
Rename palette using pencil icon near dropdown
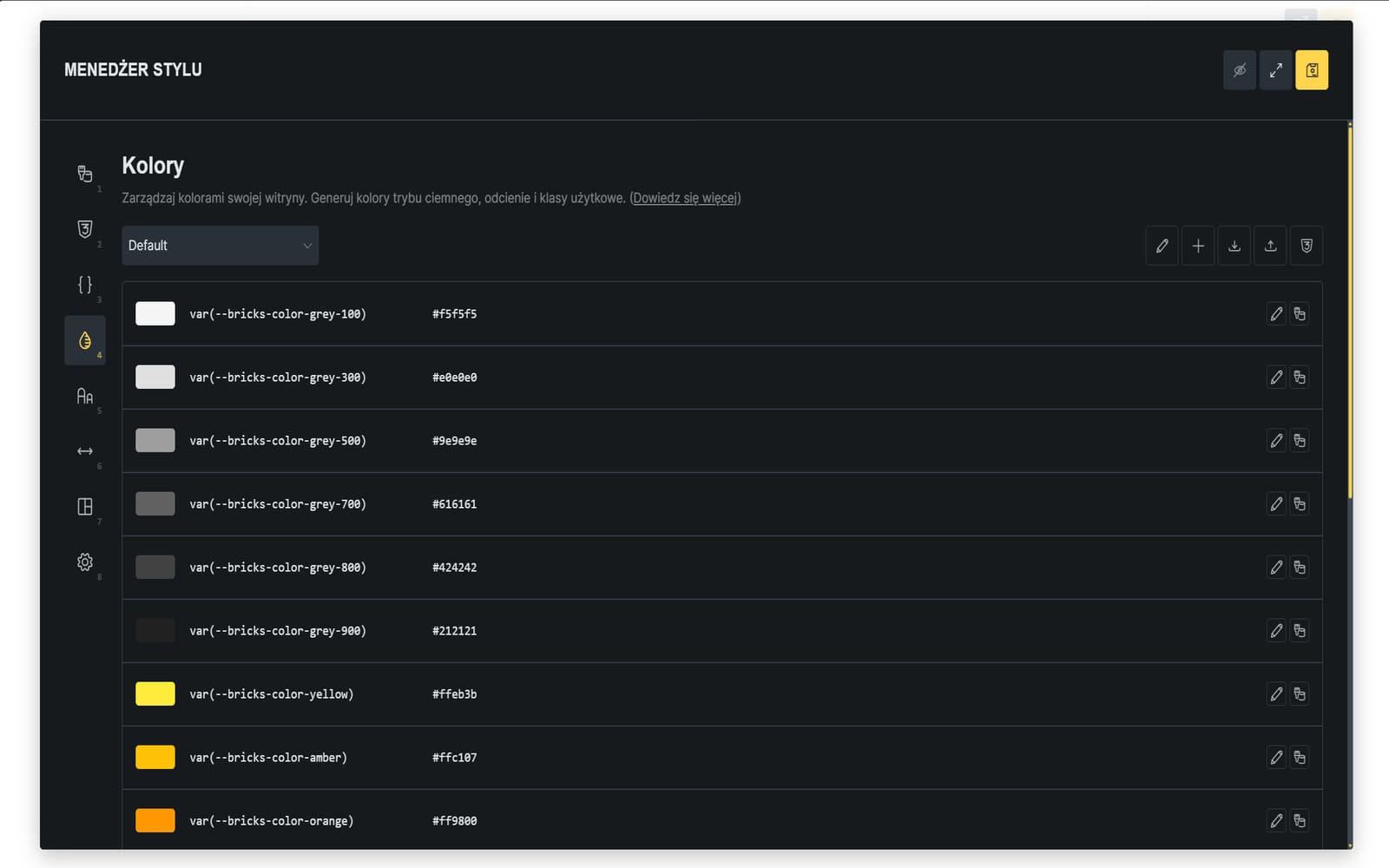tap(1162, 246)
